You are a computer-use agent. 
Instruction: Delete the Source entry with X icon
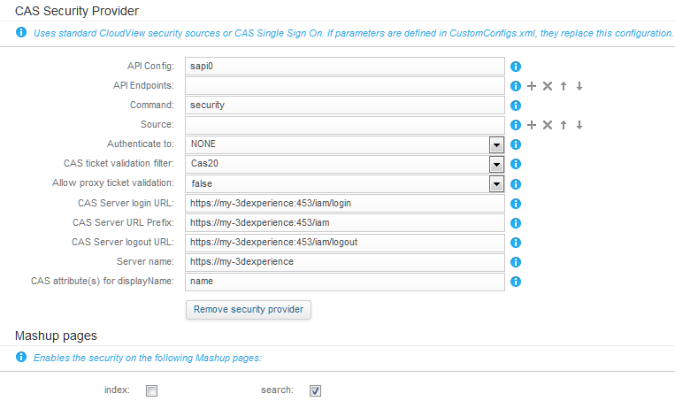point(547,125)
